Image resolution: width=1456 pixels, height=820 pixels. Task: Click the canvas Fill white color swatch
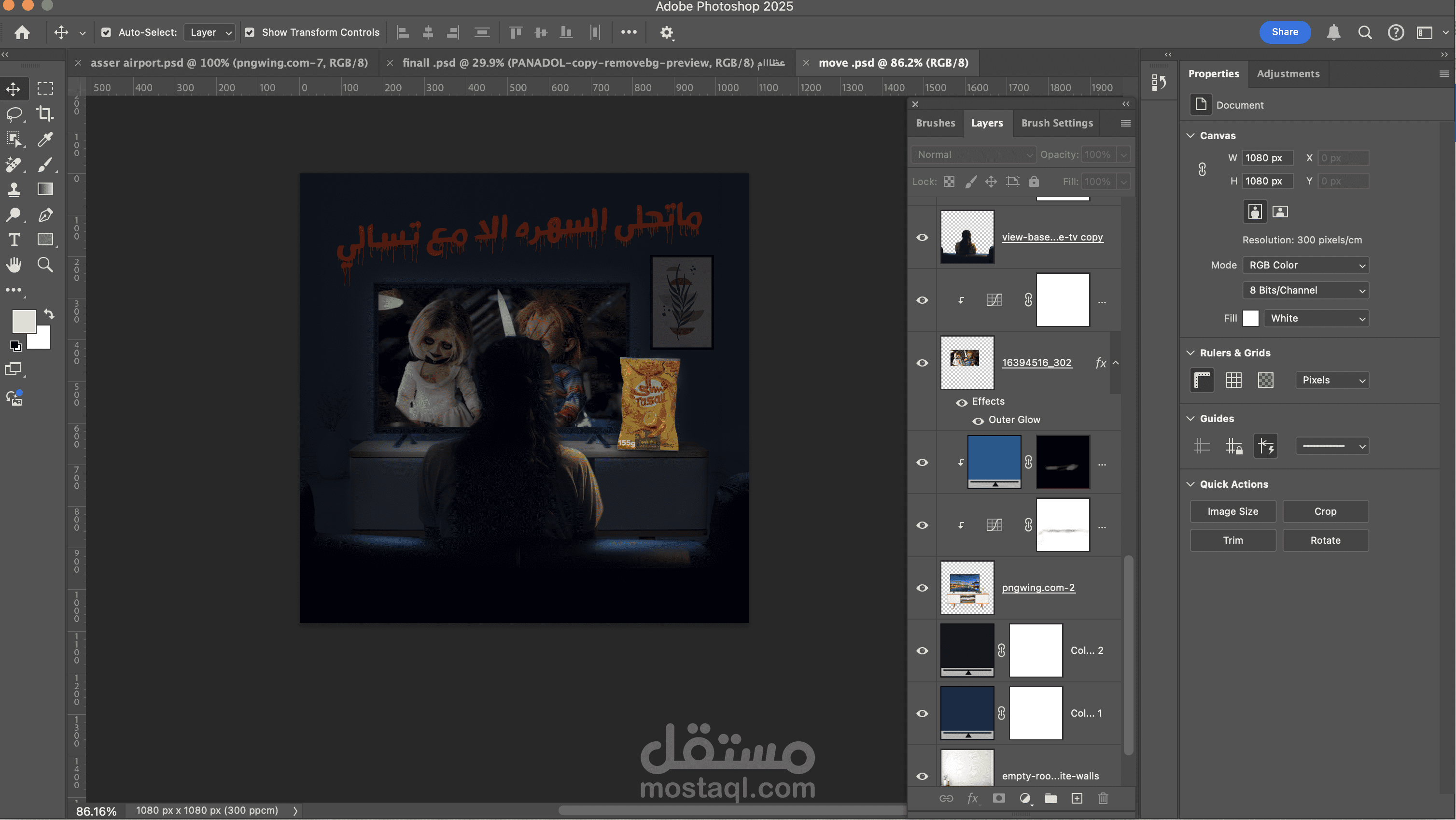point(1250,318)
